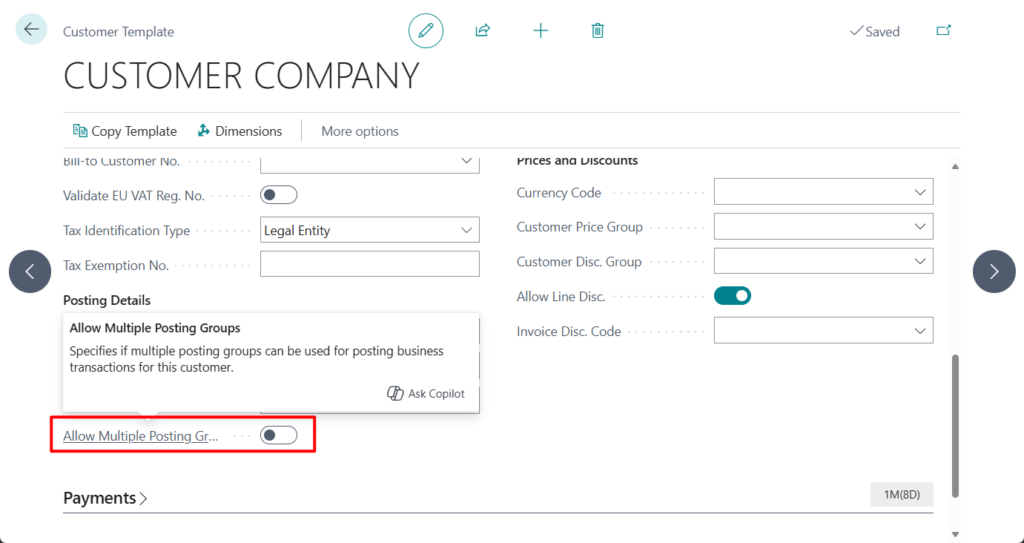Click the Tax Exemption No. input field
The image size is (1024, 543).
(x=369, y=265)
